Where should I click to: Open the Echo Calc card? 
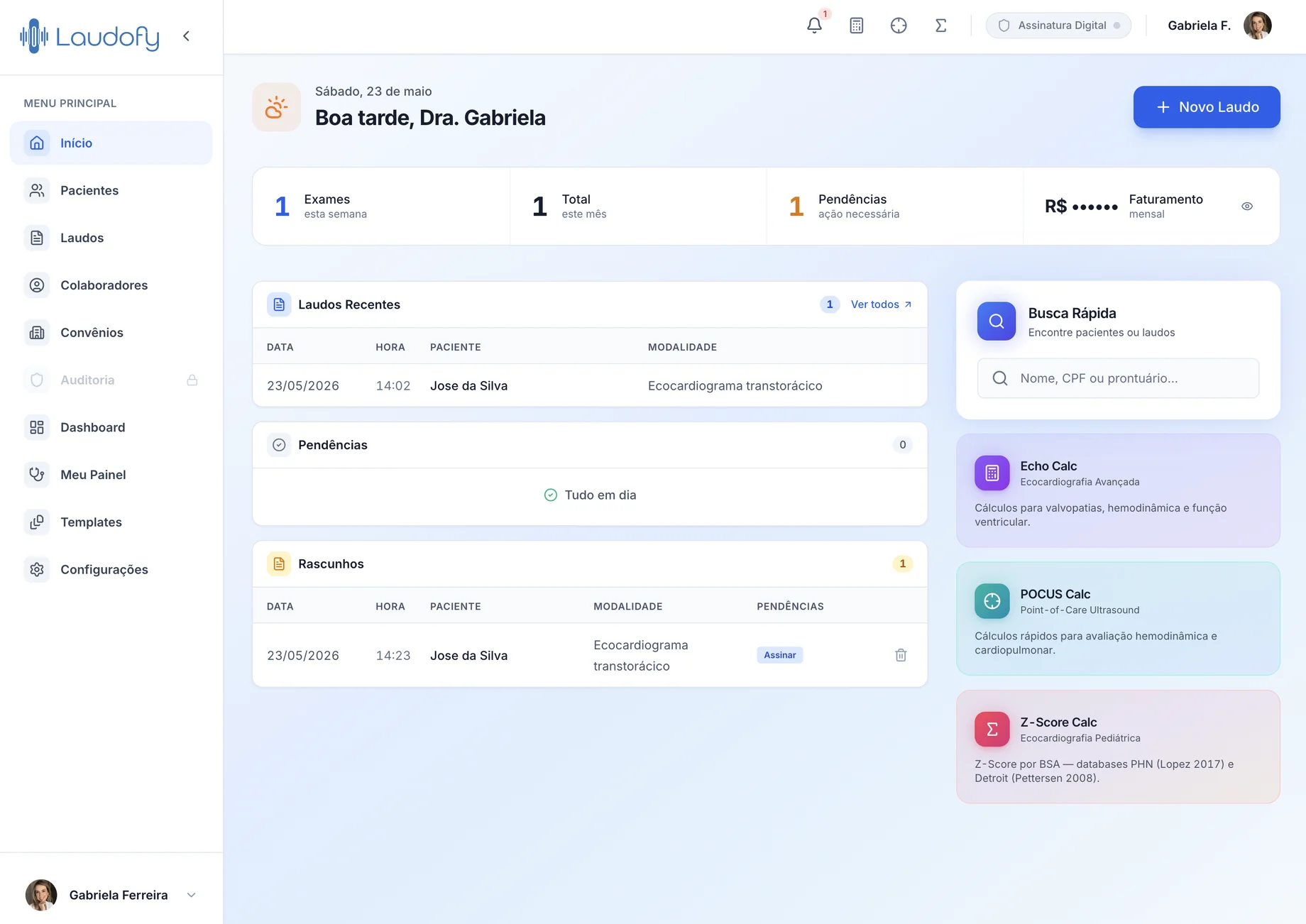point(1118,490)
